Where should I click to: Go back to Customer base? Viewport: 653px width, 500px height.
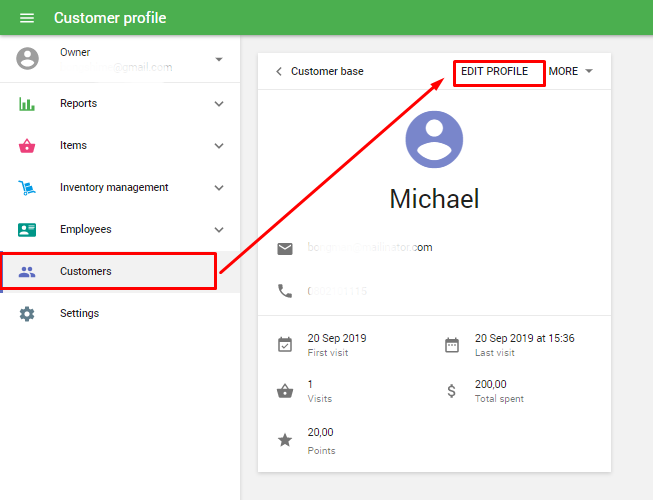click(x=319, y=72)
